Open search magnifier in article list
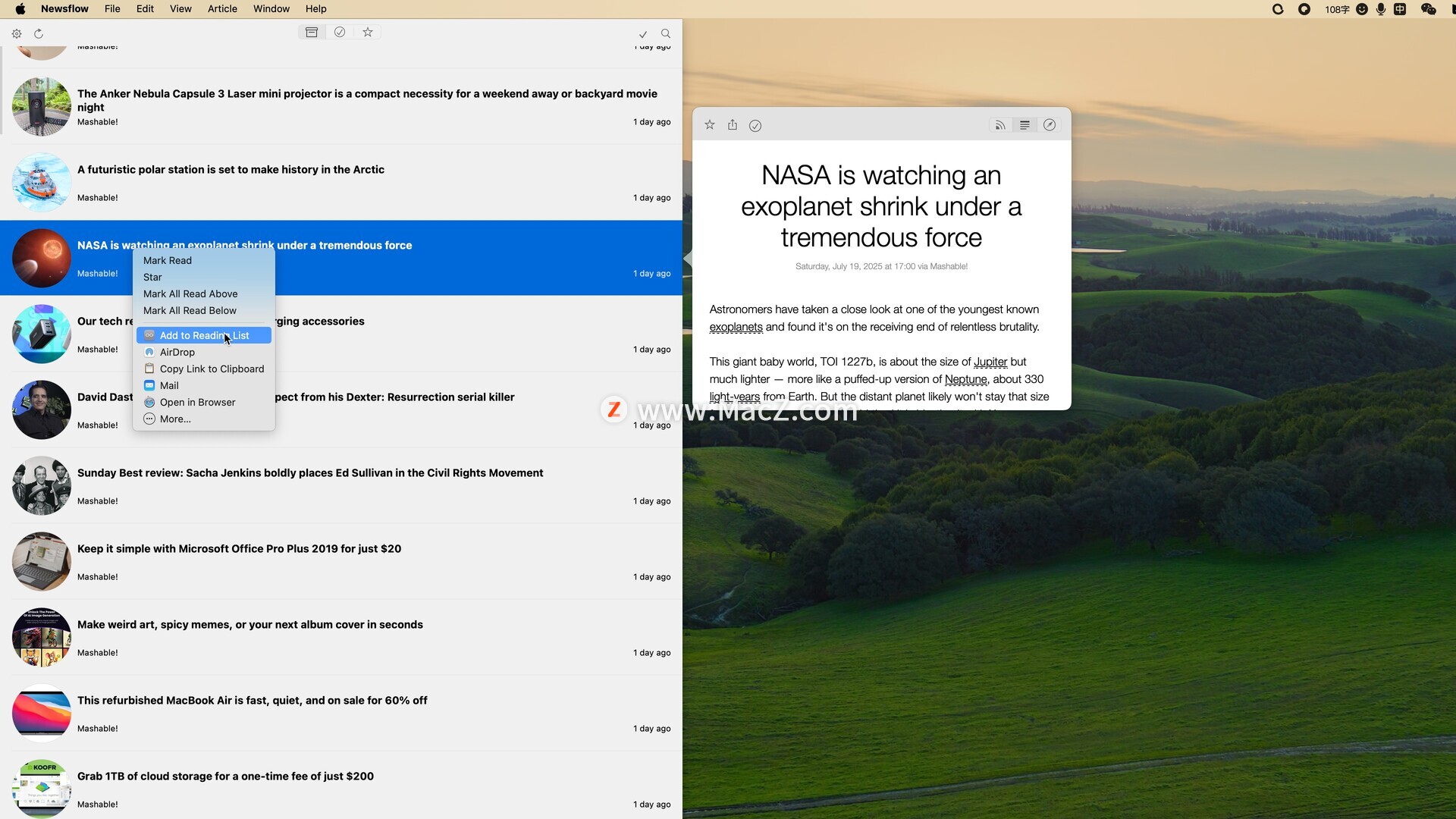Image resolution: width=1456 pixels, height=819 pixels. [x=666, y=33]
